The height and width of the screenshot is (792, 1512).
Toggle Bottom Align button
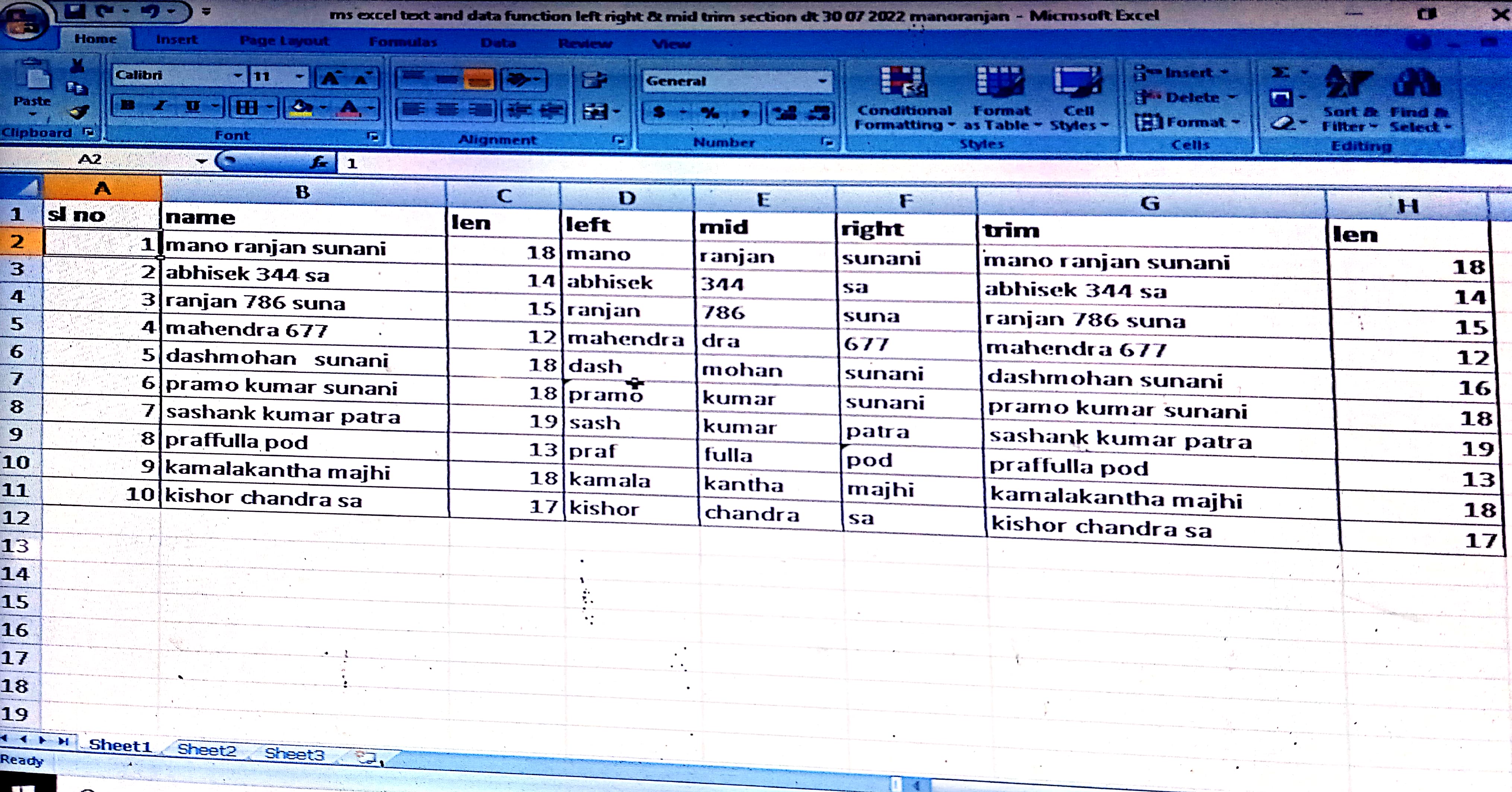tap(479, 80)
